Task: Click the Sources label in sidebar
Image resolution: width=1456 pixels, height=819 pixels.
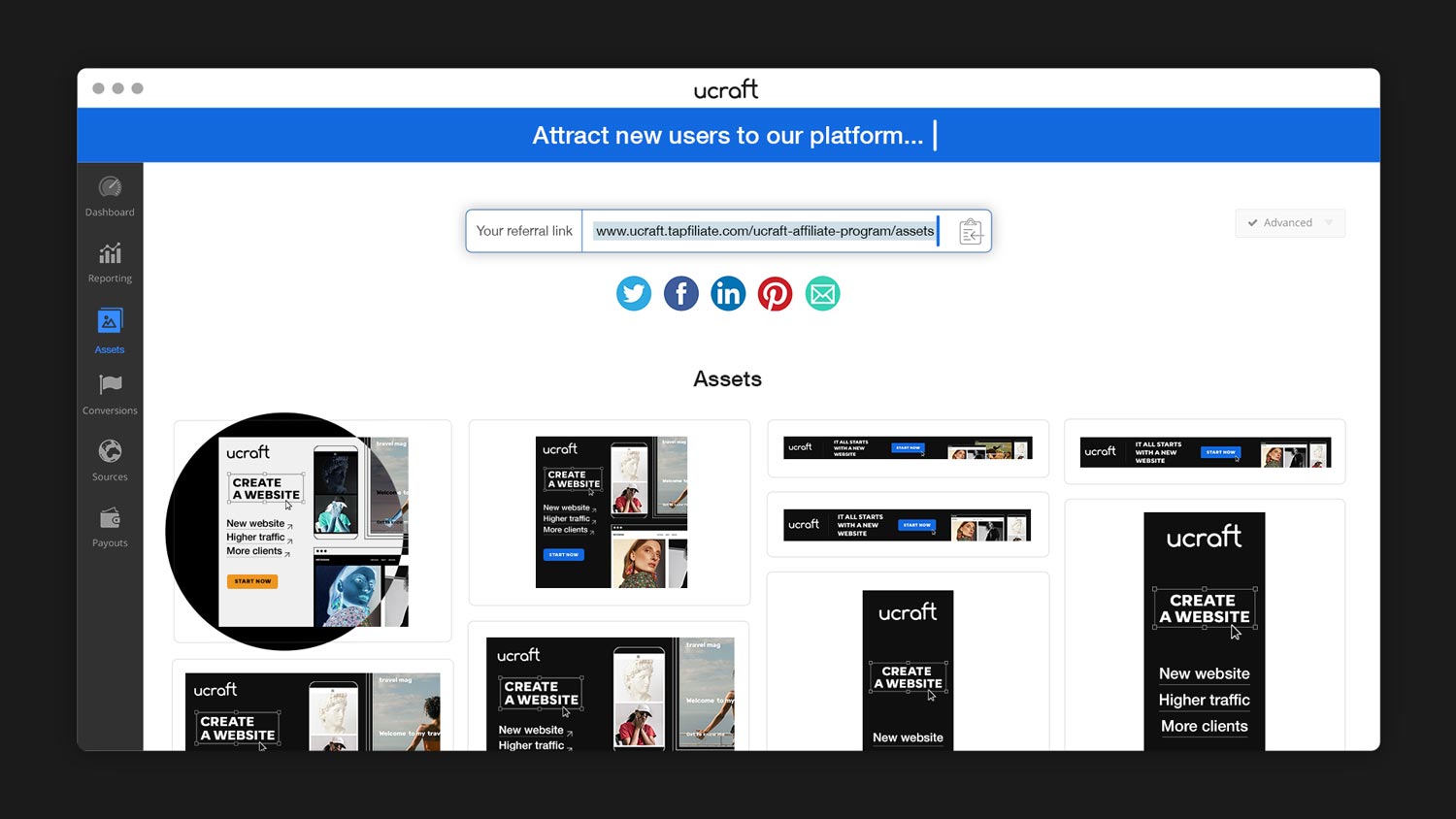Action: click(110, 476)
